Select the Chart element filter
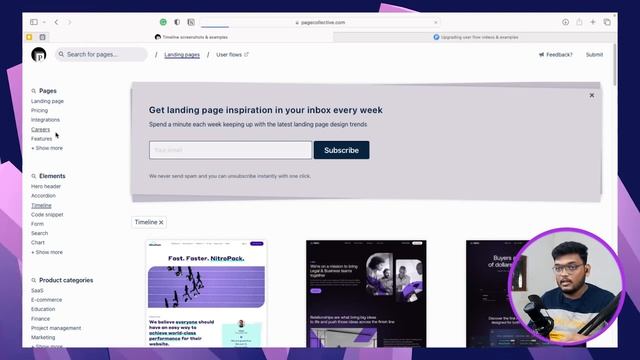This screenshot has height=360, width=640. (38, 243)
